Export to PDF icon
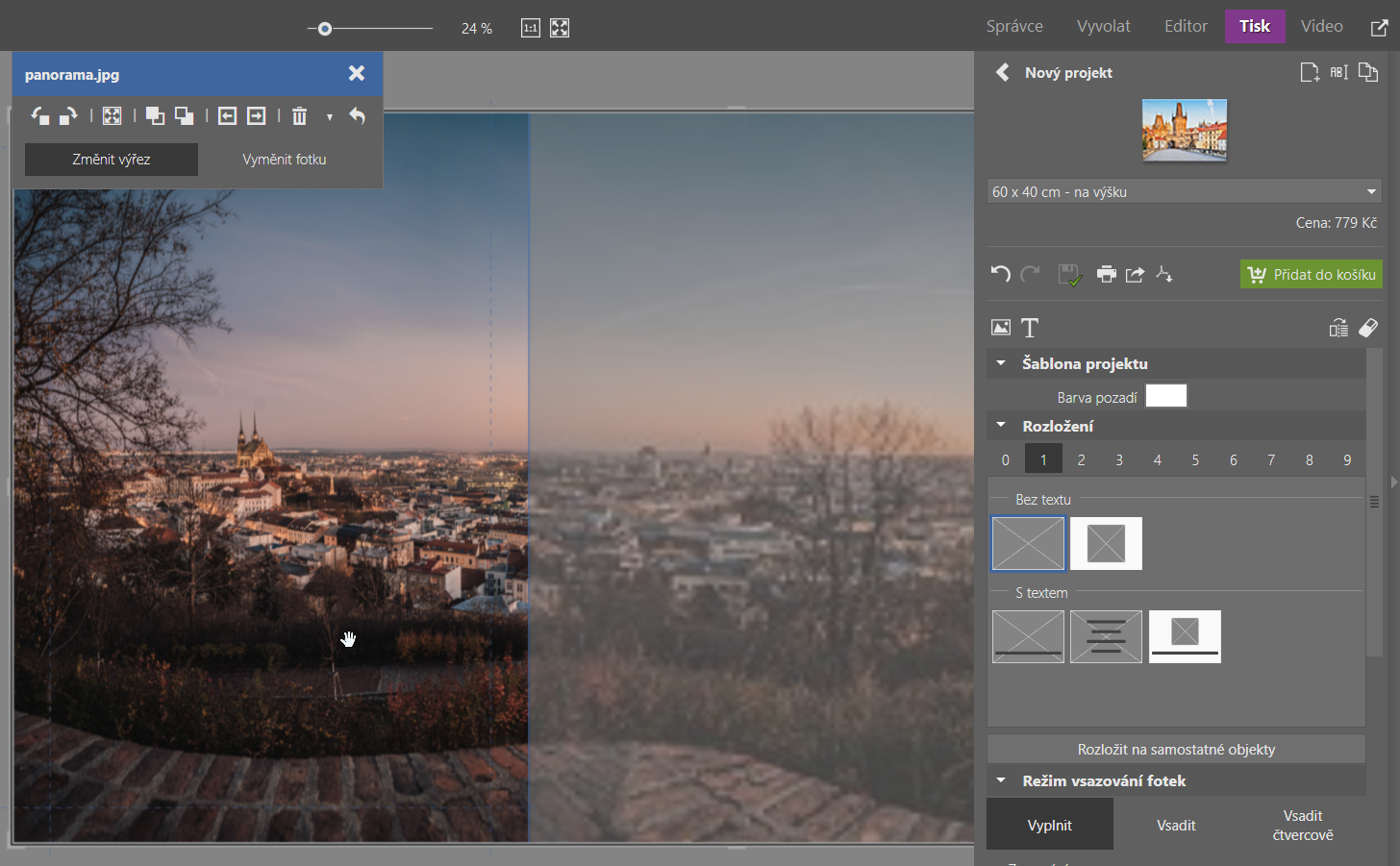The height and width of the screenshot is (866, 1400). pyautogui.click(x=1164, y=275)
